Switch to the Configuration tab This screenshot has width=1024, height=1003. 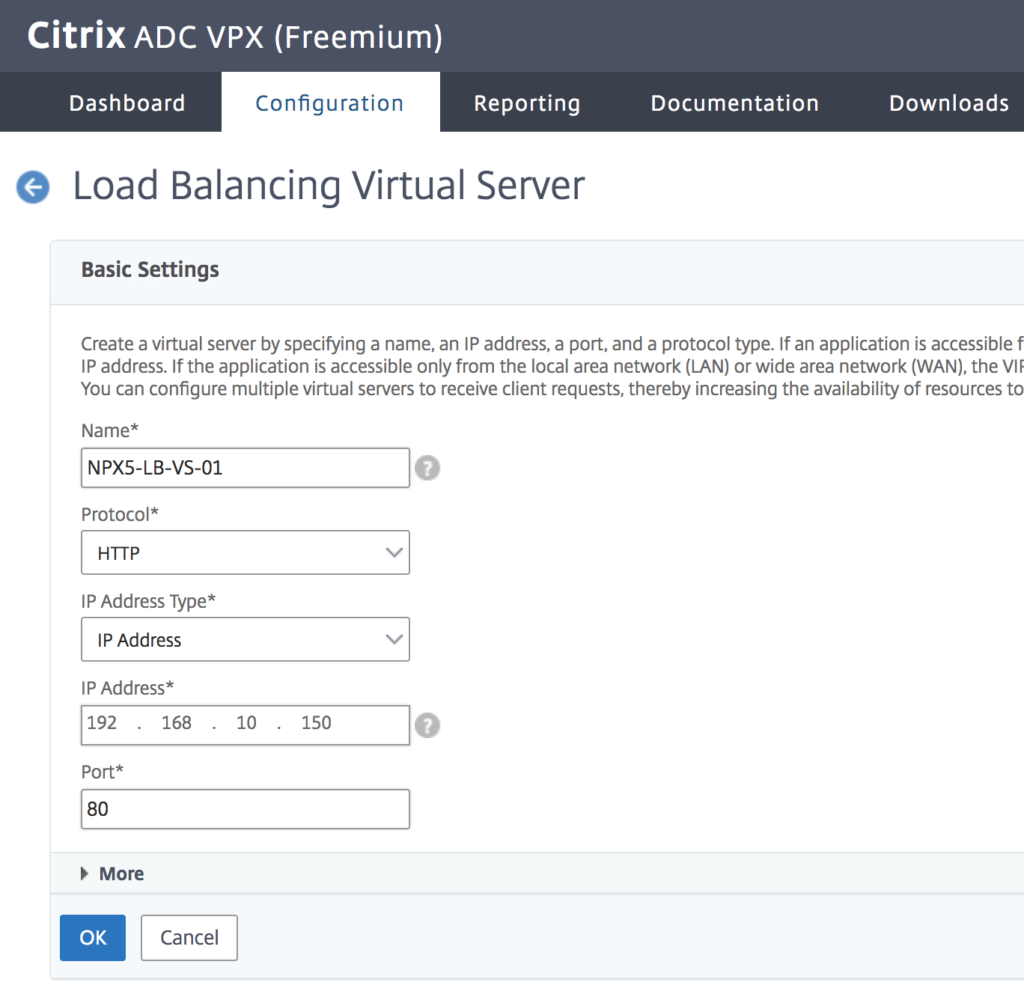(x=330, y=102)
